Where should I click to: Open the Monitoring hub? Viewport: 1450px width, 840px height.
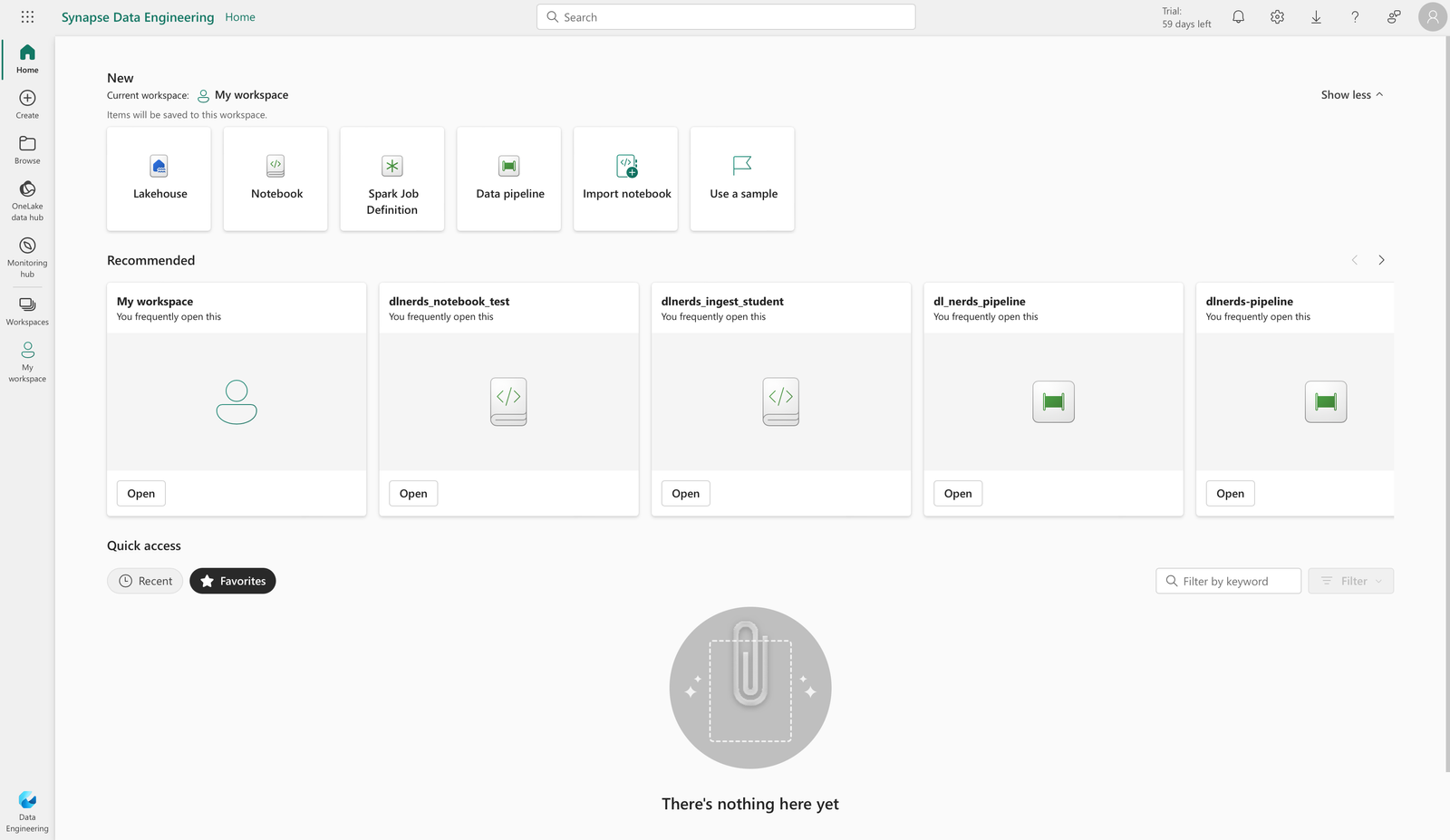[x=27, y=256]
